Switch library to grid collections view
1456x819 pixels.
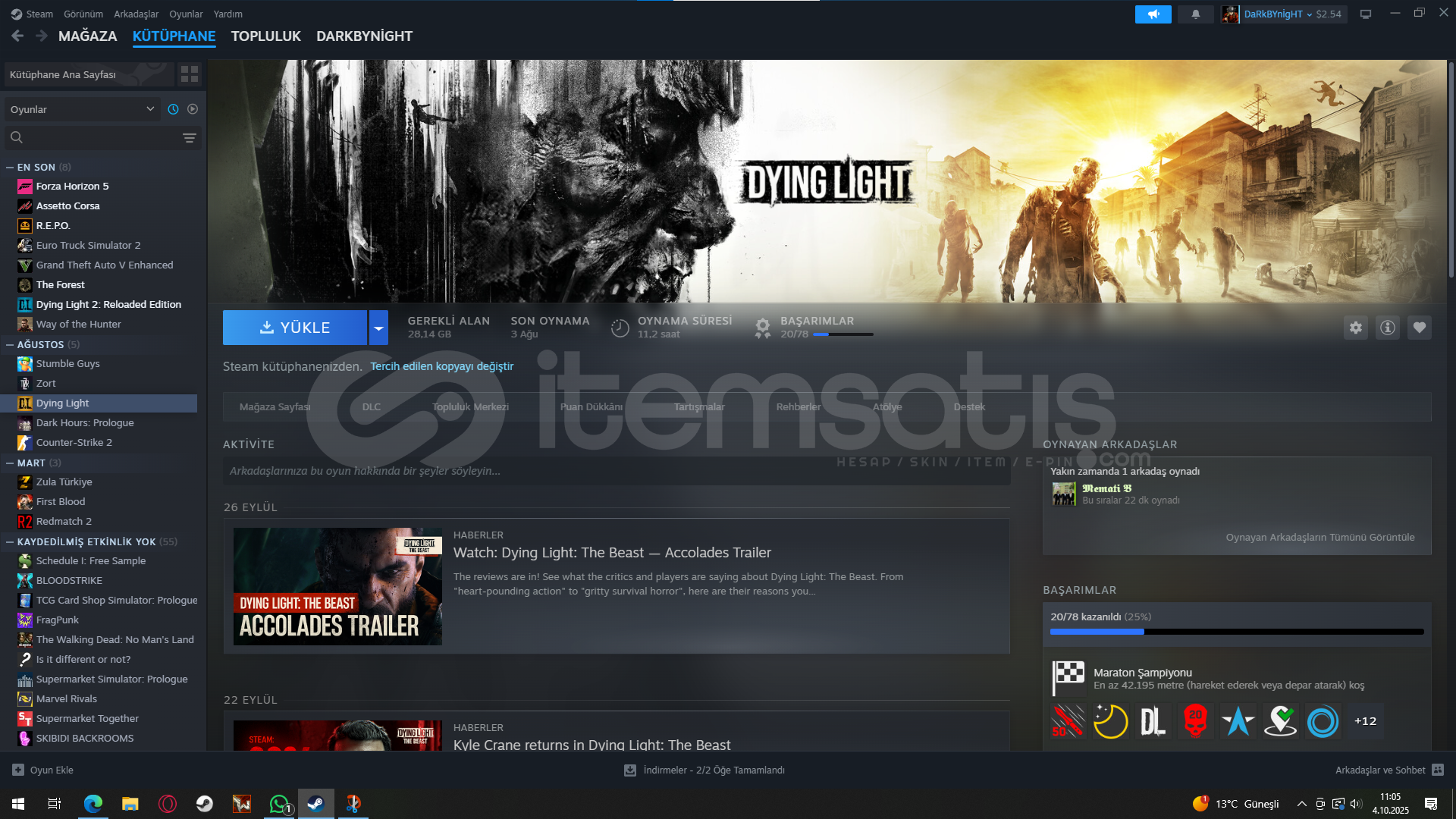tap(189, 74)
